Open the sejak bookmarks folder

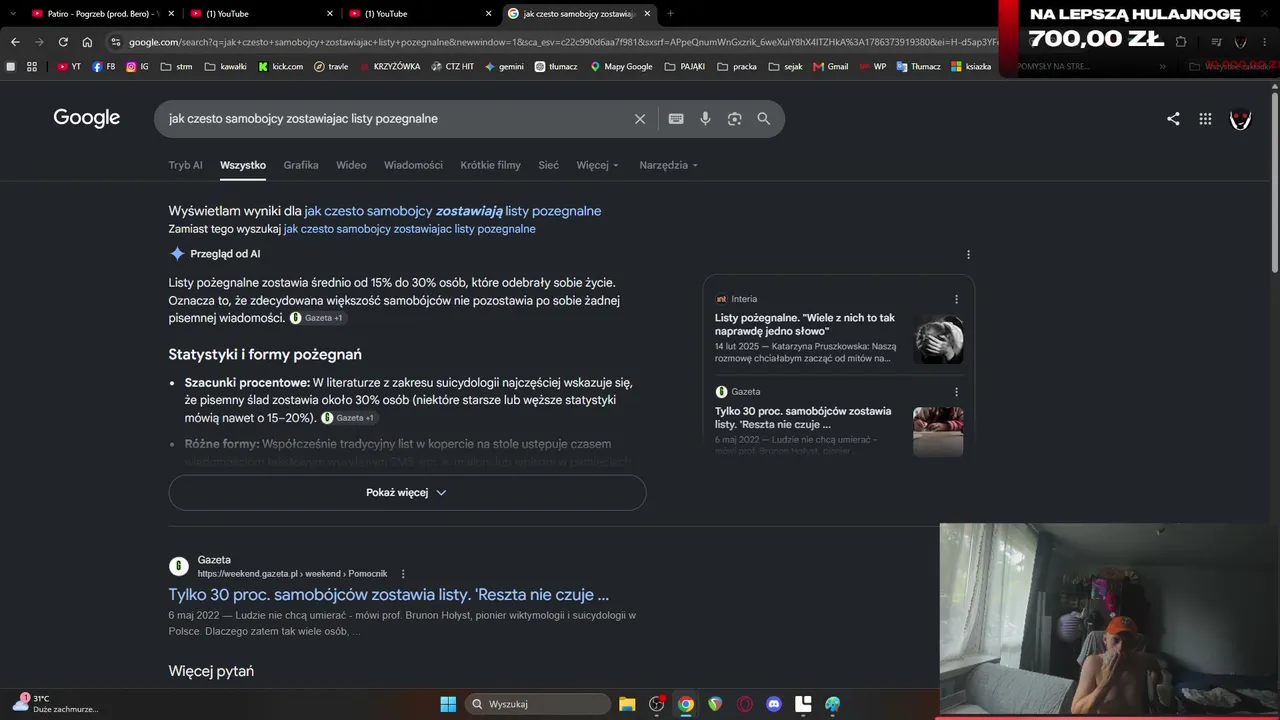click(786, 67)
